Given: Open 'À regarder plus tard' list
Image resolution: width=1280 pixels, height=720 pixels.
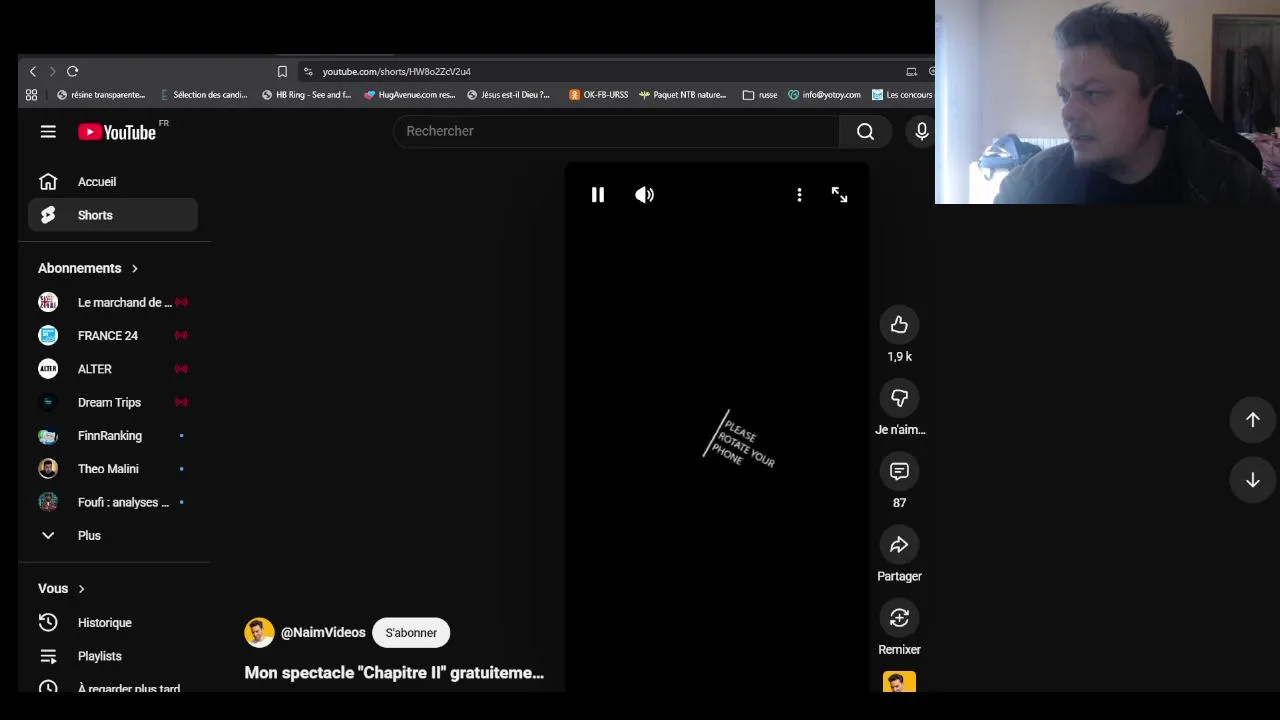Looking at the screenshot, I should (113, 686).
